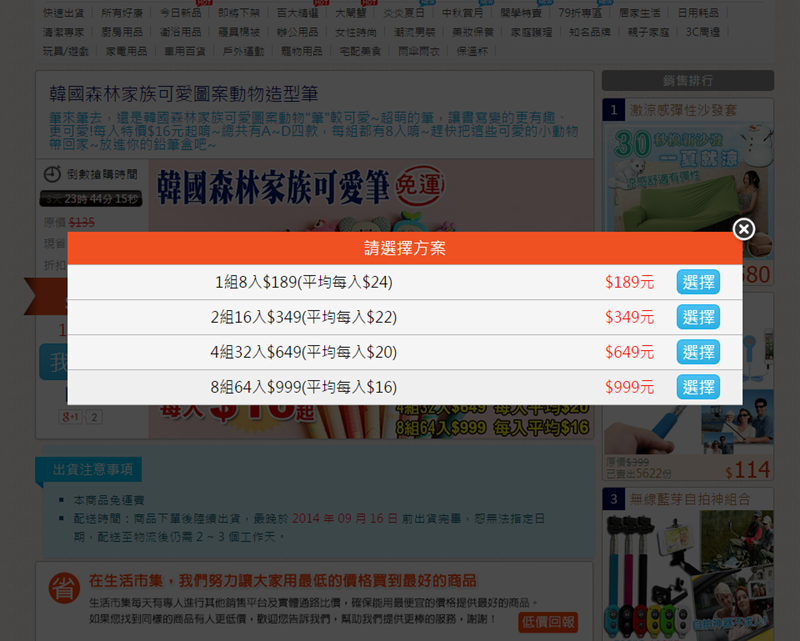Go to 辦公用品 category
Screen dimensions: 800x641
tap(297, 32)
